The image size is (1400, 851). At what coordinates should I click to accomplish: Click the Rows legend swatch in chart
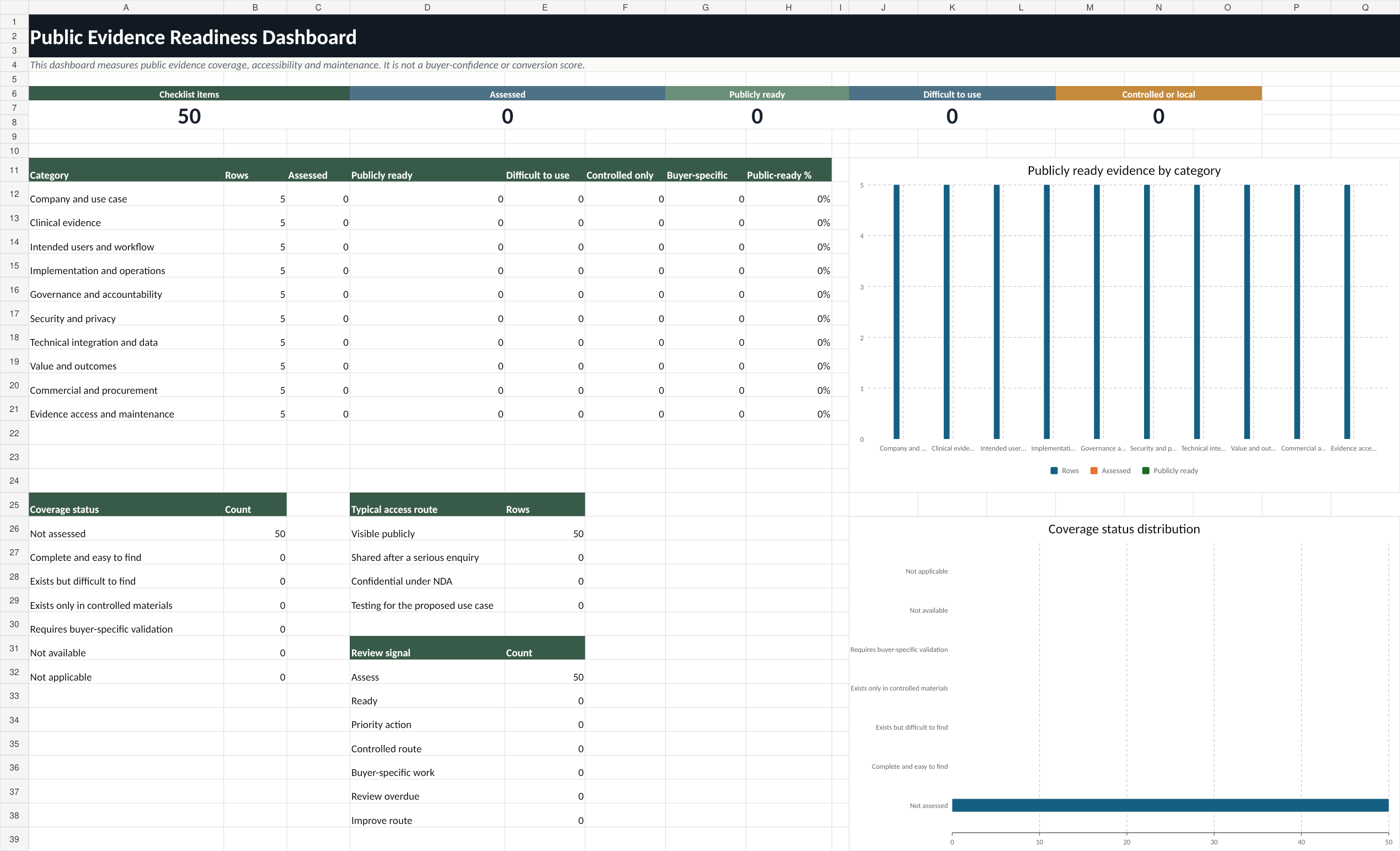coord(1054,470)
